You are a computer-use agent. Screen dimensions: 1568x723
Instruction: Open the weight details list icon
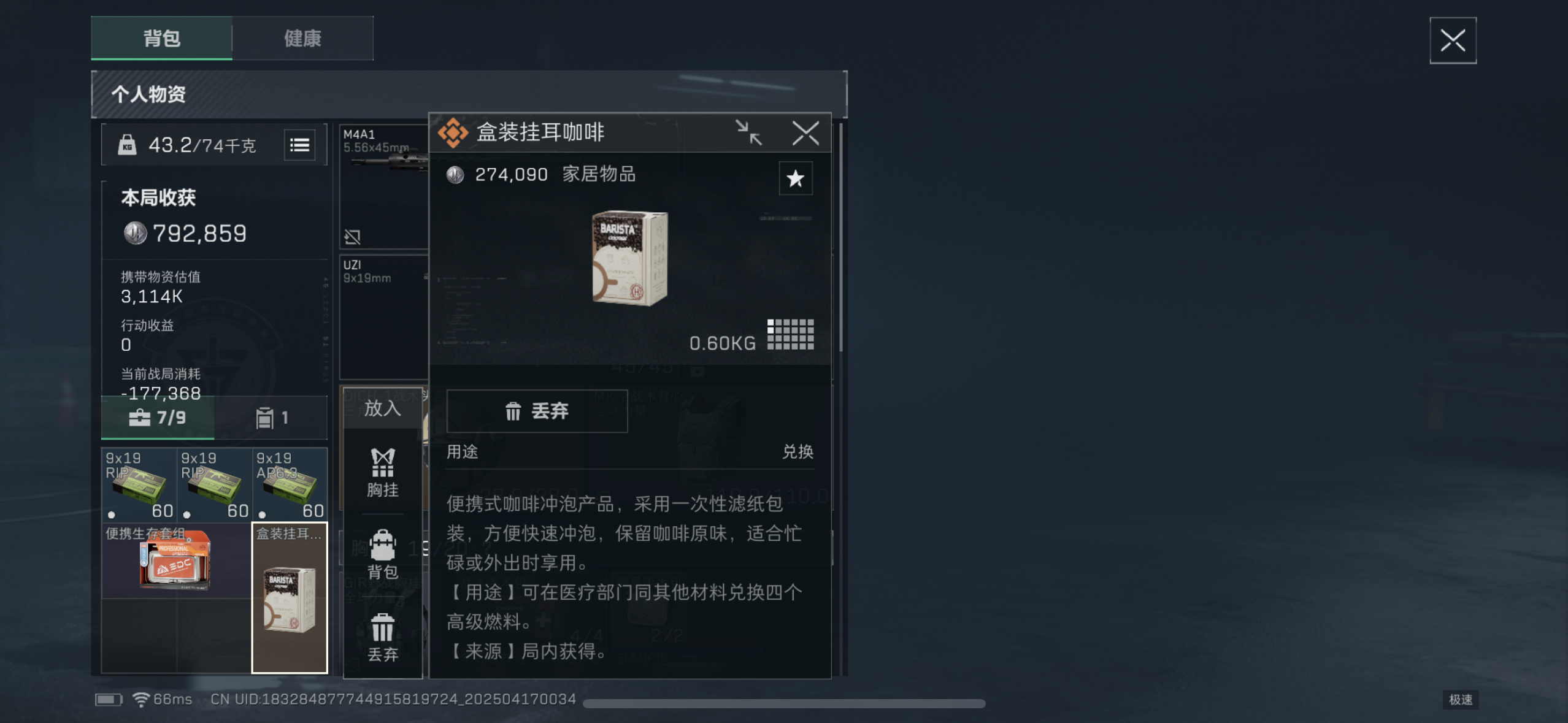click(x=299, y=145)
